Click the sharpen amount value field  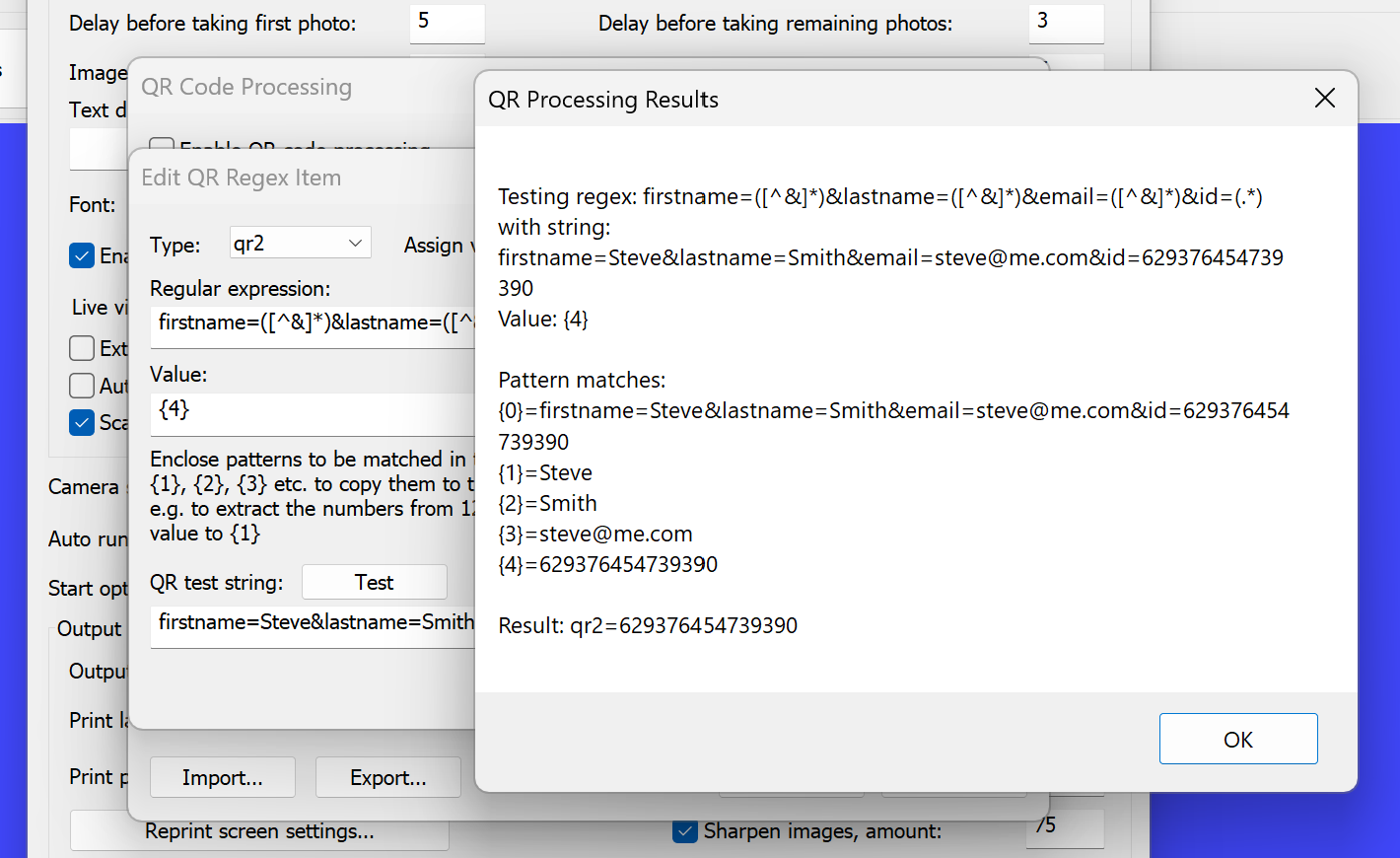pyautogui.click(x=1065, y=827)
